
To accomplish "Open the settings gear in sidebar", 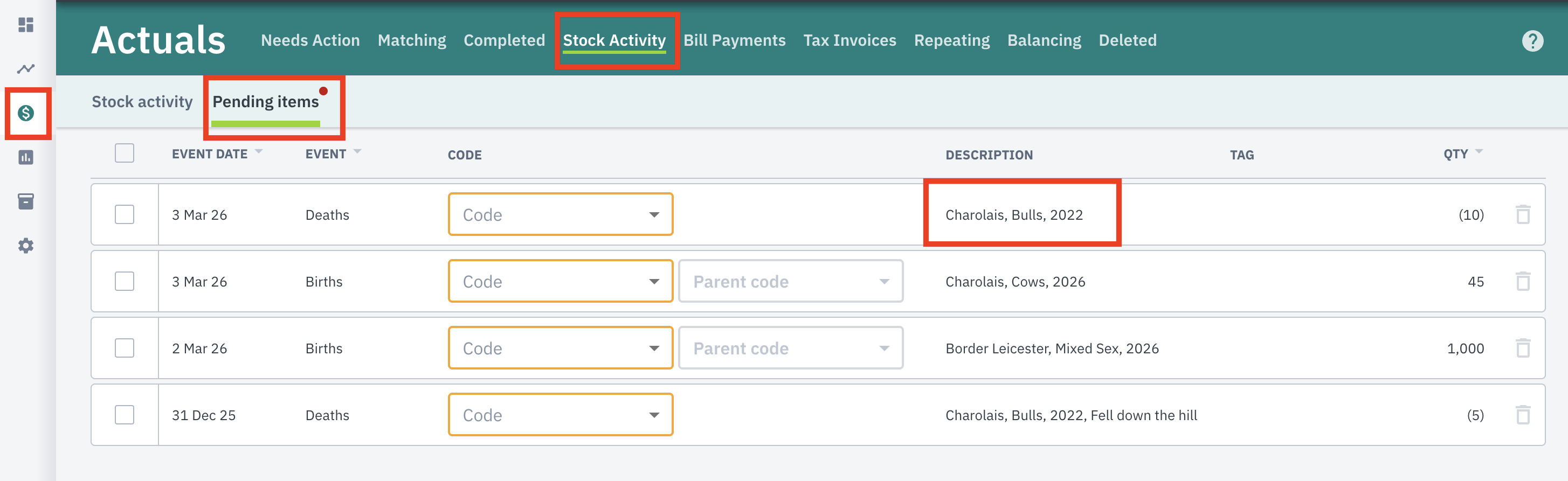I will click(x=25, y=246).
